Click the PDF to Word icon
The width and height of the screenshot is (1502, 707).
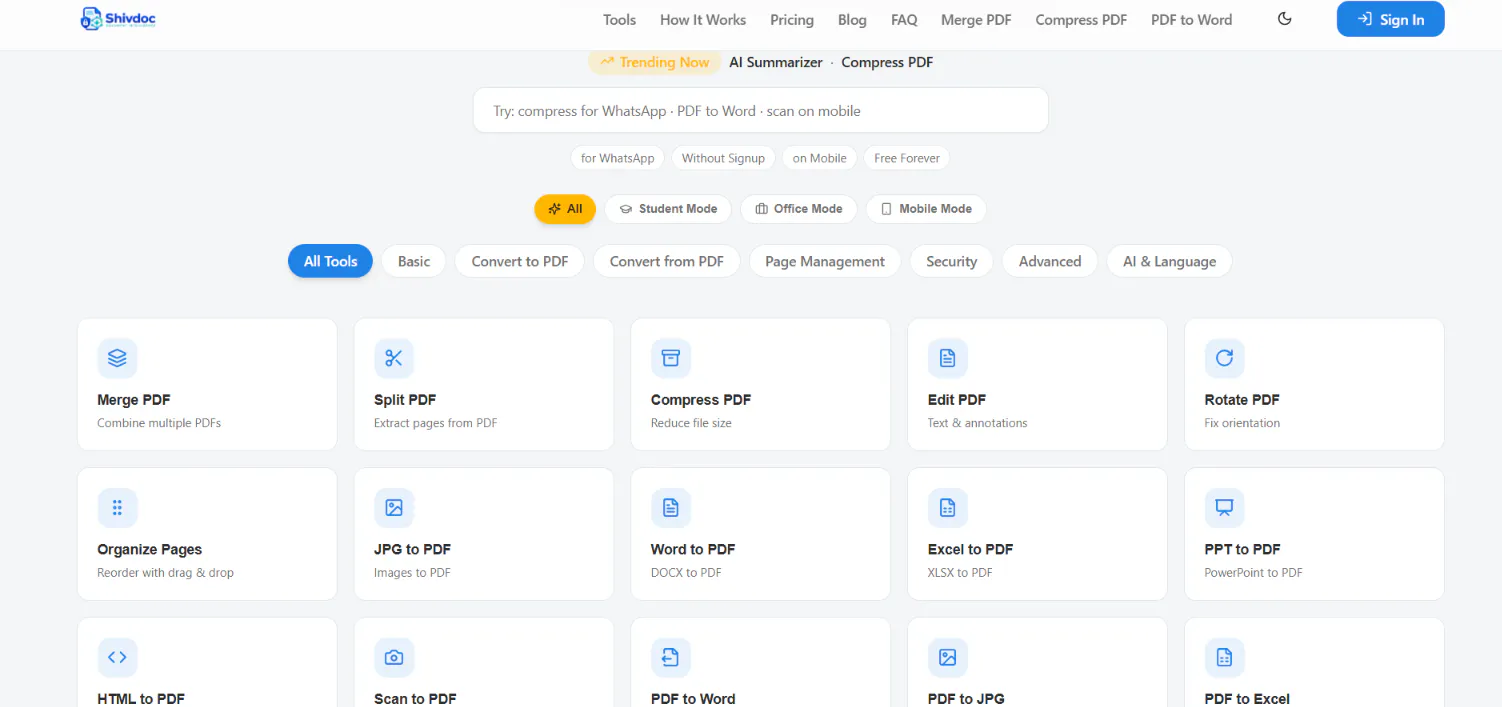[x=671, y=657]
